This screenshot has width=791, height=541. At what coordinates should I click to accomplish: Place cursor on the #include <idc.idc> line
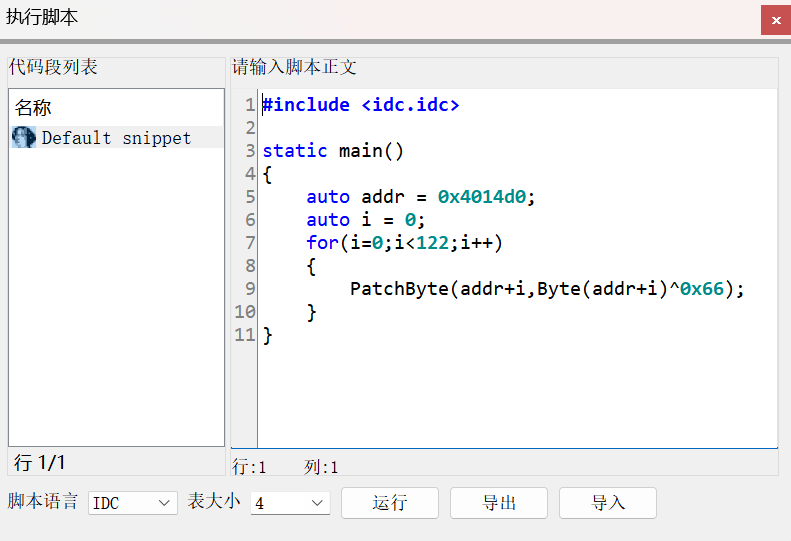360,105
